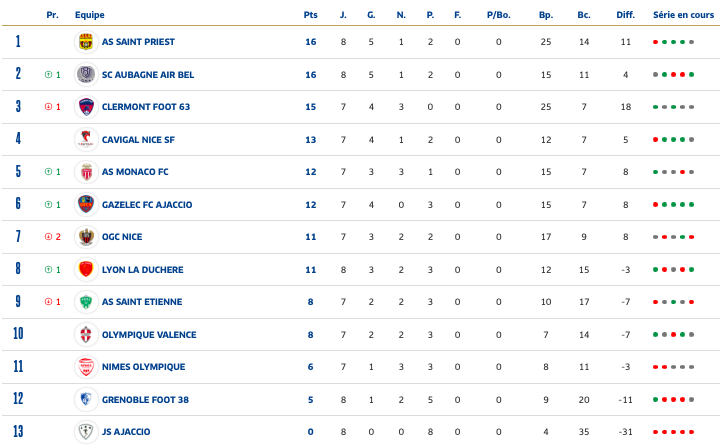Click the Clermont Foot 63 club logo
Viewport: 720px width, 446px height.
85,107
